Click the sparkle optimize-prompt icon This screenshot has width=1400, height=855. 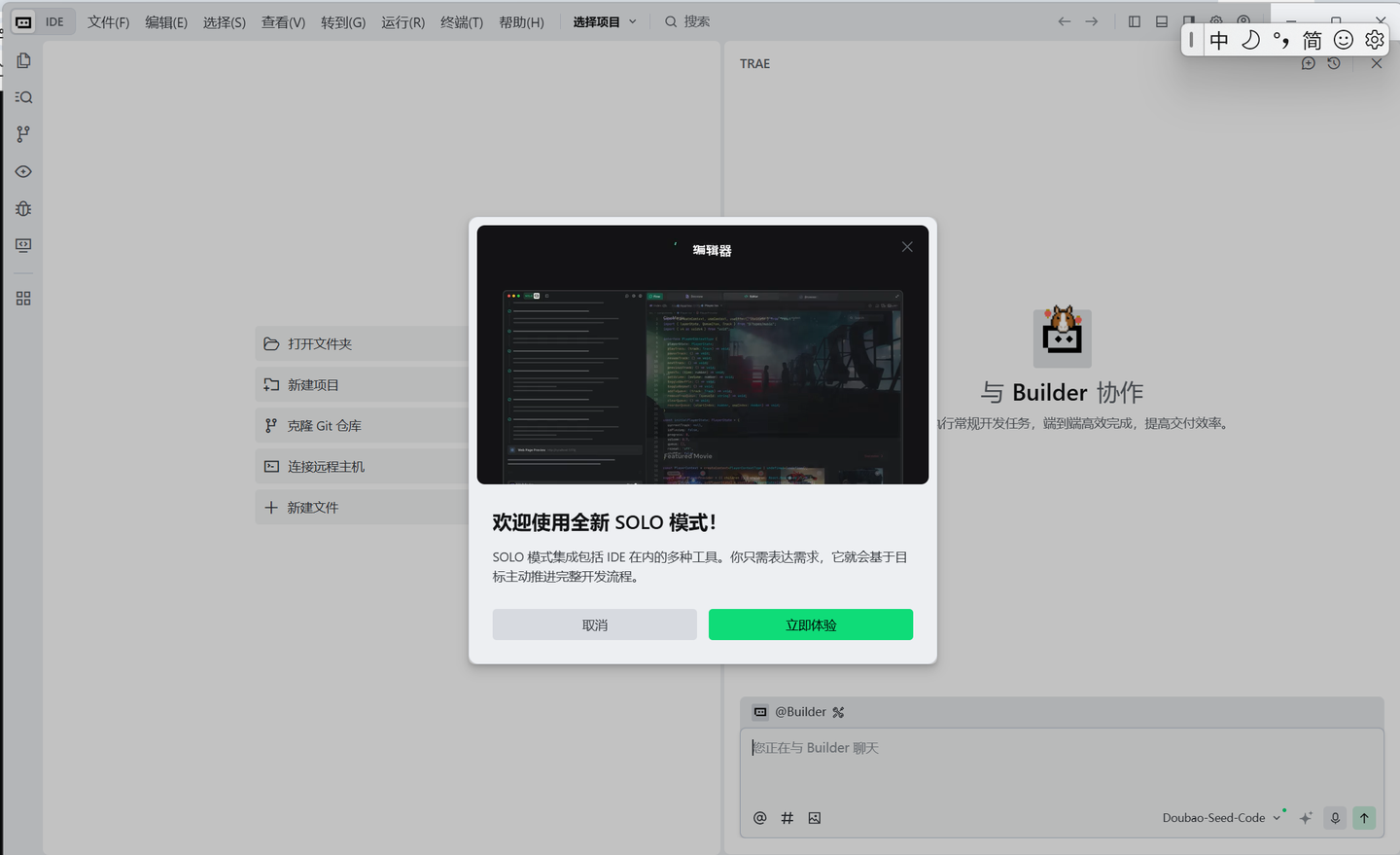coord(1306,818)
